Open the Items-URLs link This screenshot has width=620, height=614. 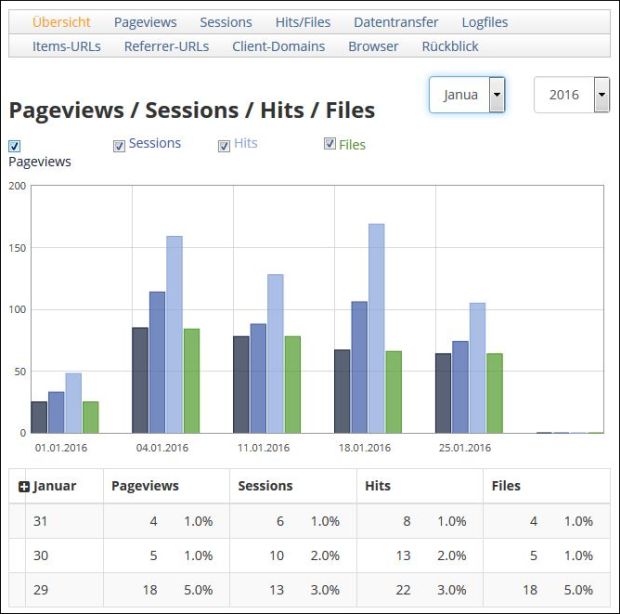click(66, 46)
